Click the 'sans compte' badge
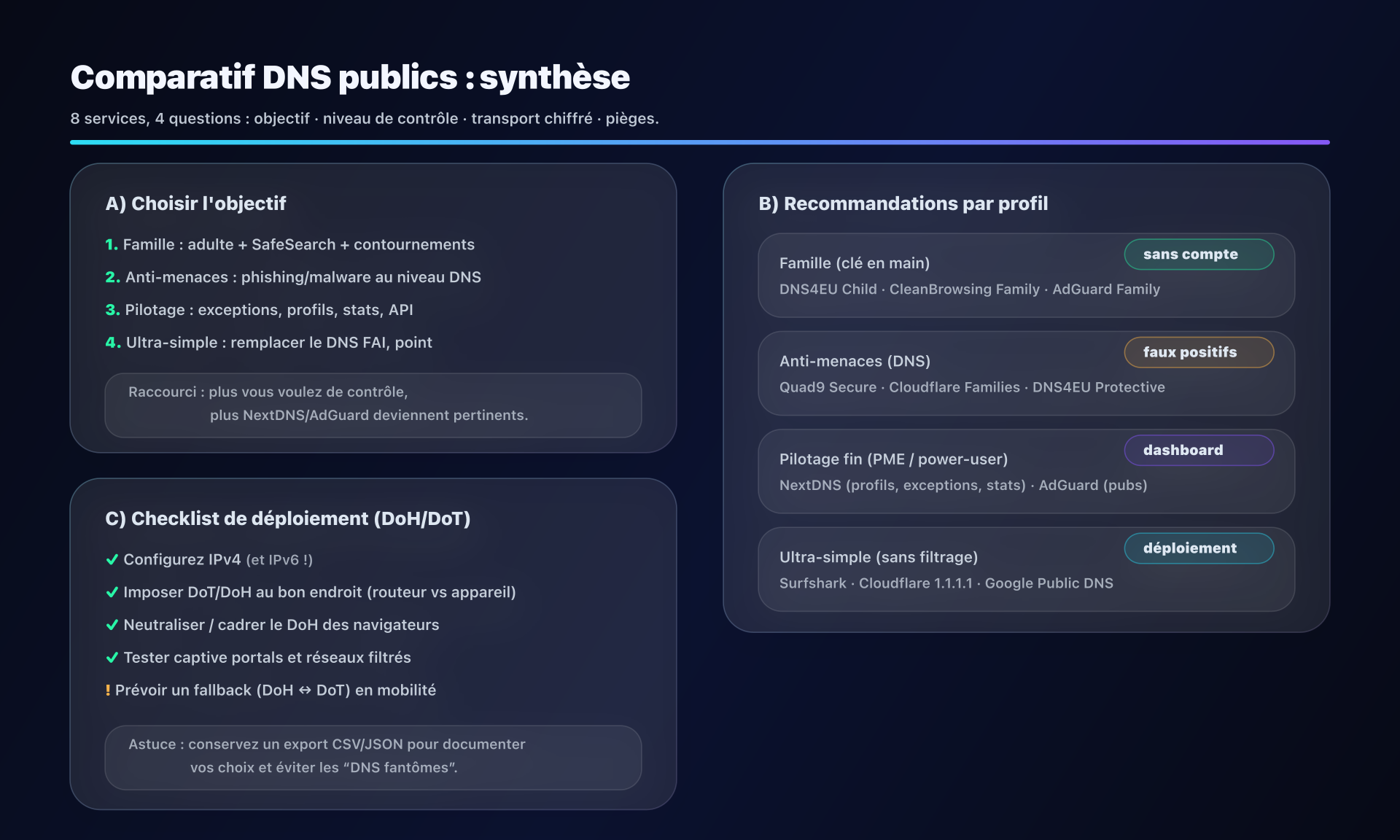1400x840 pixels. tap(1198, 254)
